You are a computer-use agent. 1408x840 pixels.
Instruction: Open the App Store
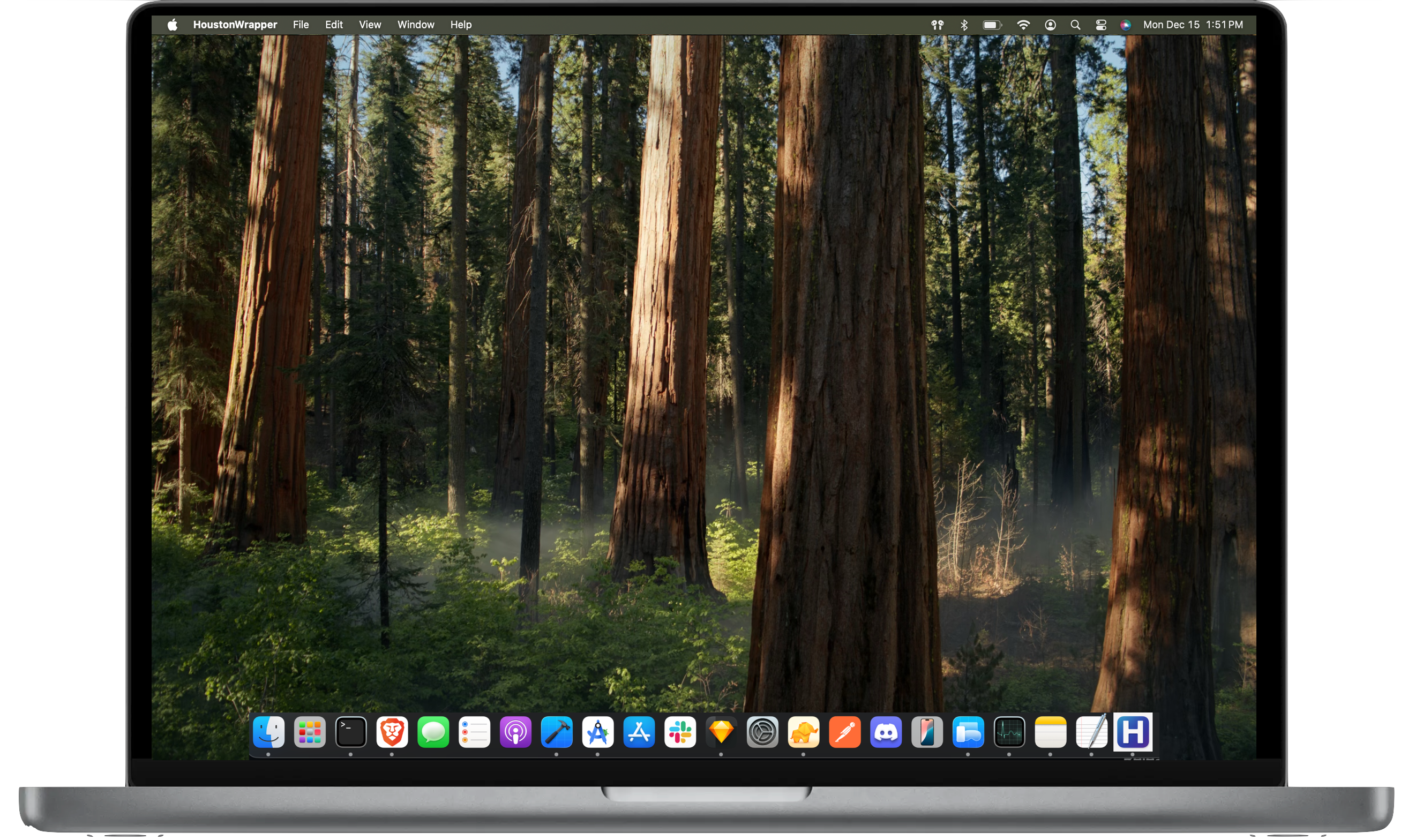coord(640,732)
